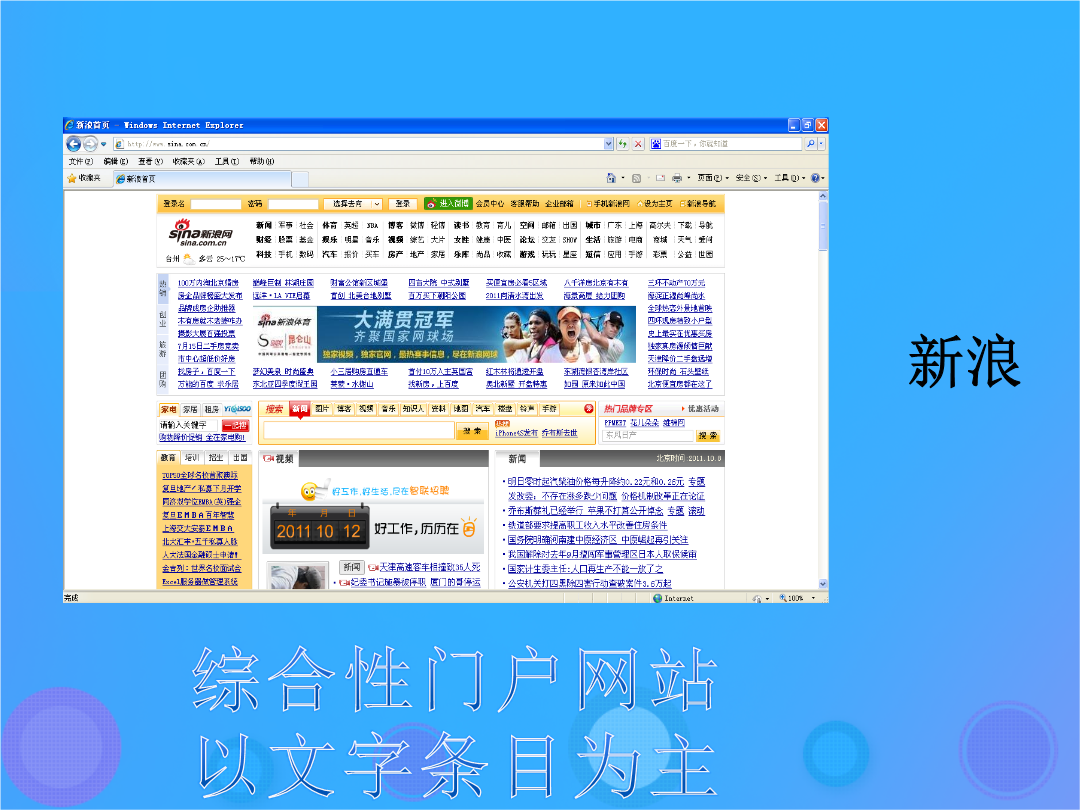Click the green Refresh button beside address bar
The height and width of the screenshot is (810, 1080).
(623, 144)
